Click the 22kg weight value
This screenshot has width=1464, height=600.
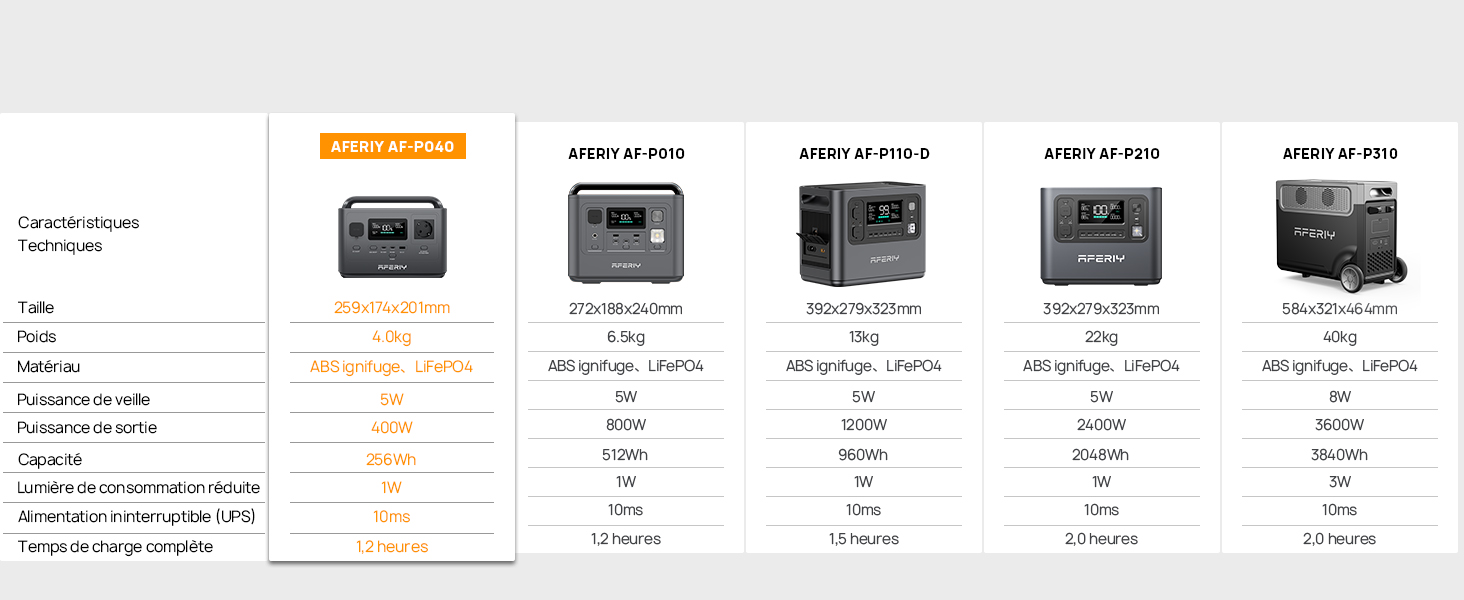click(1102, 337)
